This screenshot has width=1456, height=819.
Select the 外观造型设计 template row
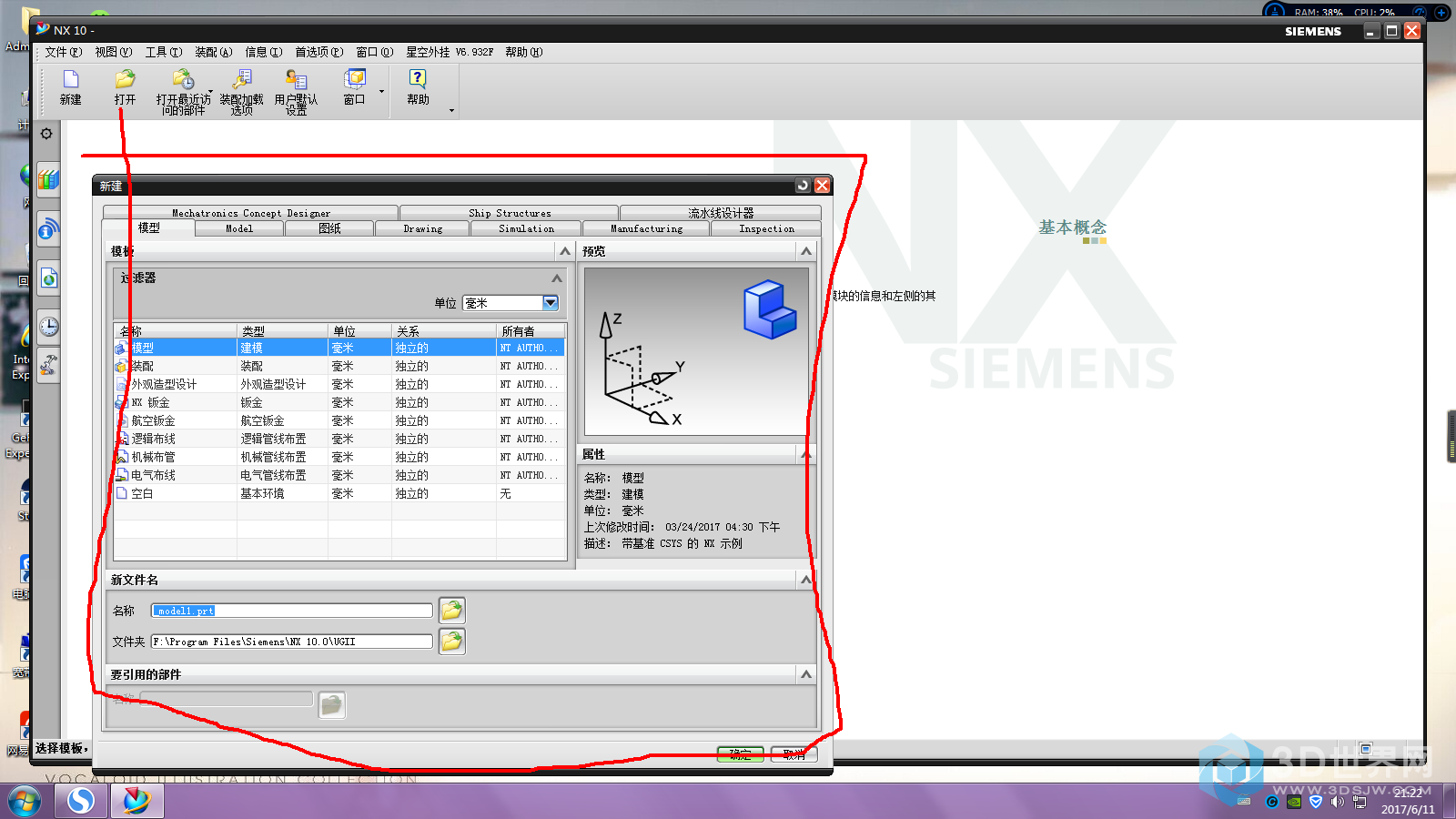339,384
